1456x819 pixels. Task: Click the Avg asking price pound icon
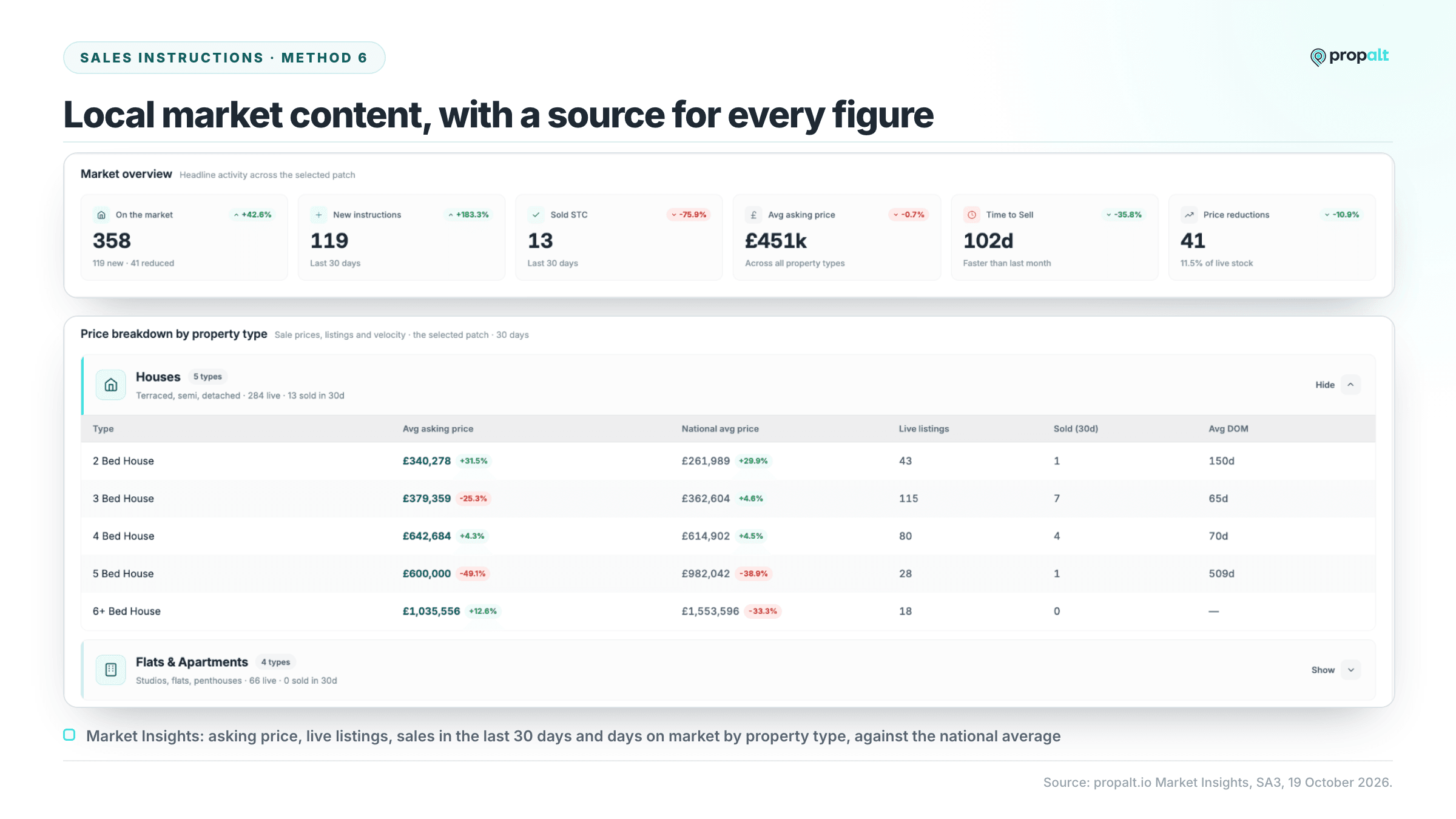pos(753,215)
